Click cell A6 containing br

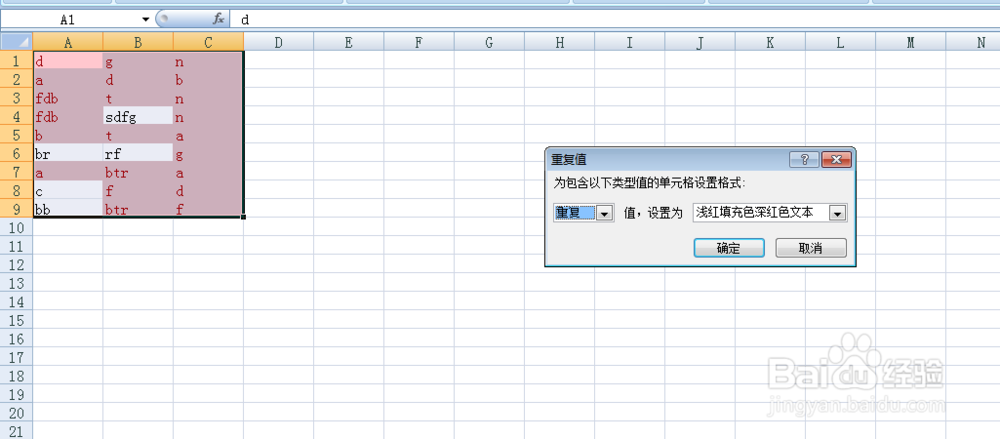[68, 153]
